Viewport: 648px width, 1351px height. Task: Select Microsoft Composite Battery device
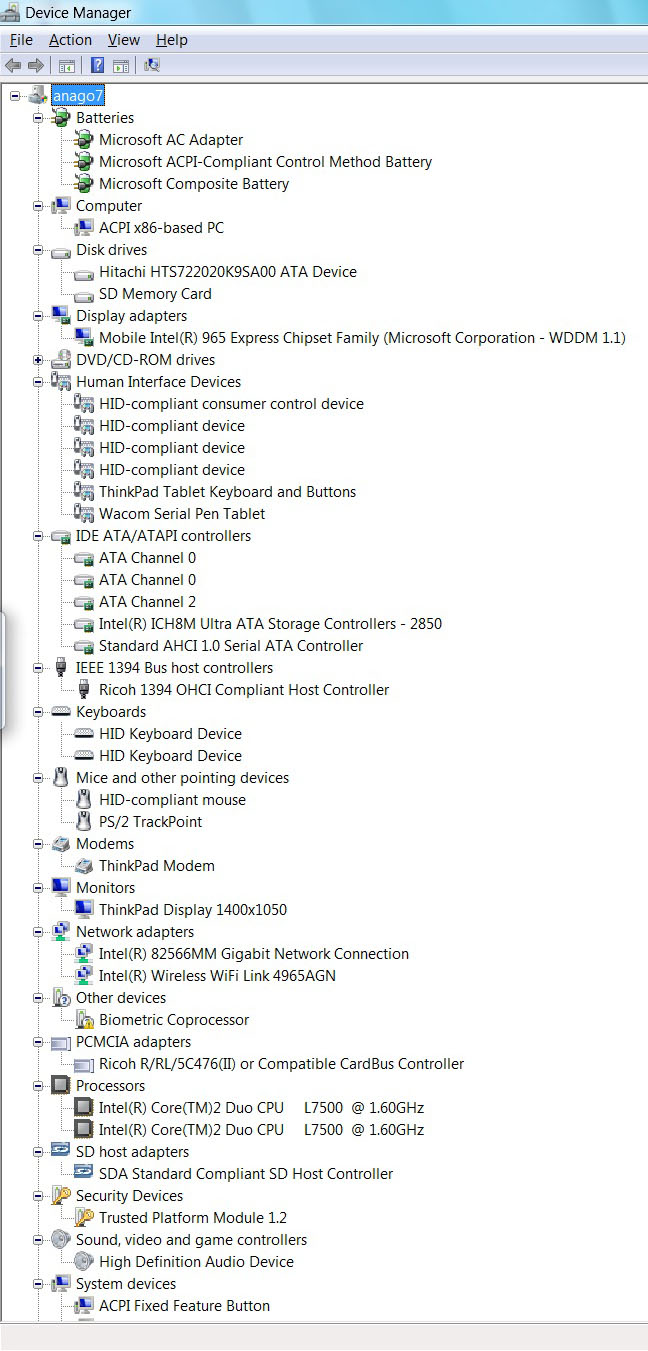tap(194, 184)
